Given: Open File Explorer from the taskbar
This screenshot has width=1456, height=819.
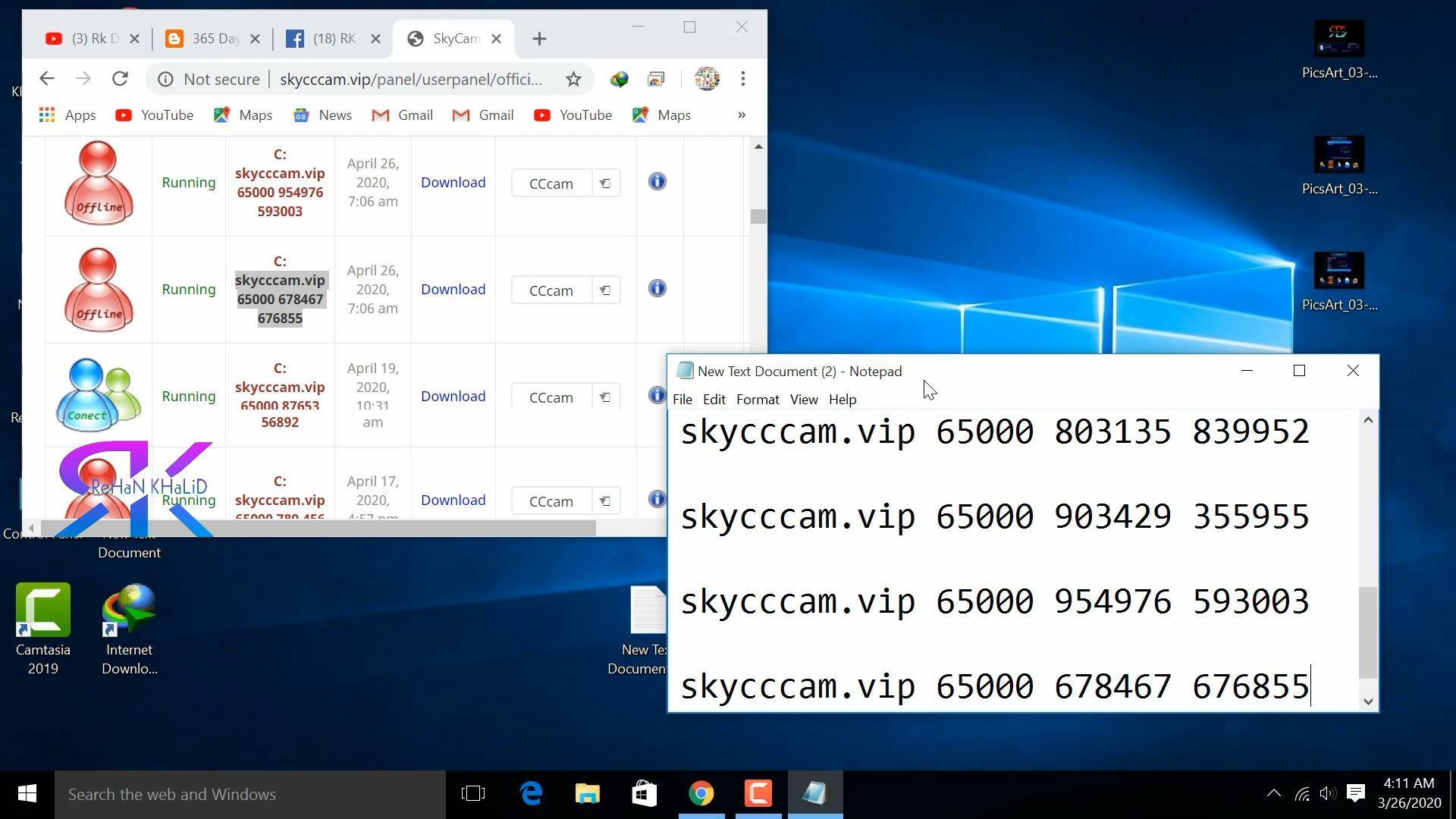Looking at the screenshot, I should pyautogui.click(x=588, y=794).
